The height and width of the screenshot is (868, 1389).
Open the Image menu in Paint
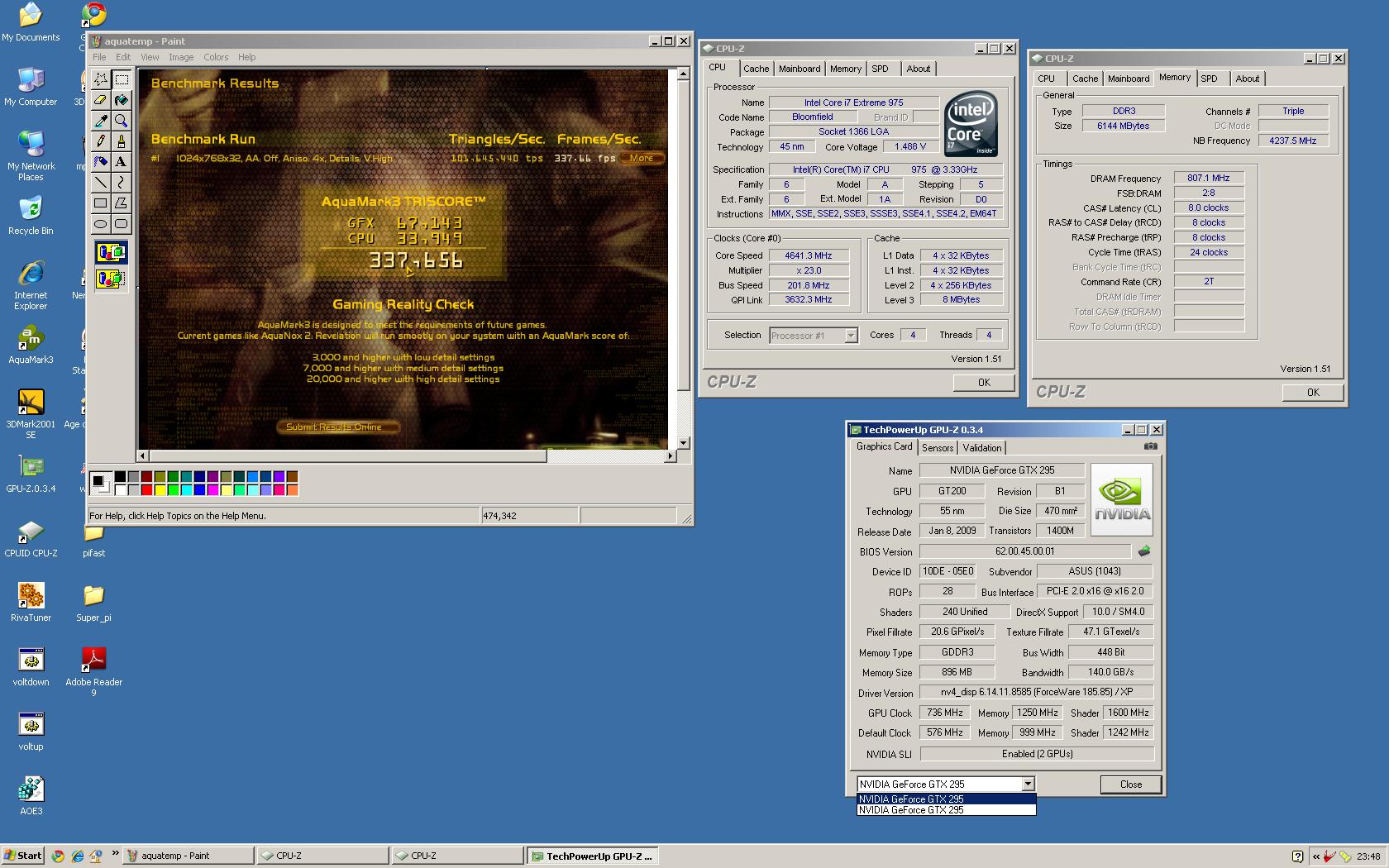pos(181,57)
